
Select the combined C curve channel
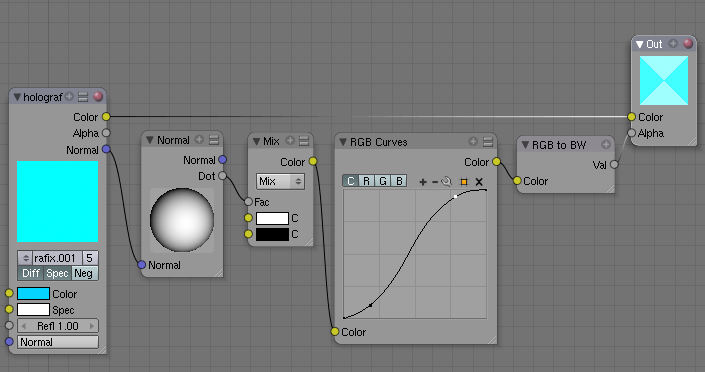pos(351,181)
